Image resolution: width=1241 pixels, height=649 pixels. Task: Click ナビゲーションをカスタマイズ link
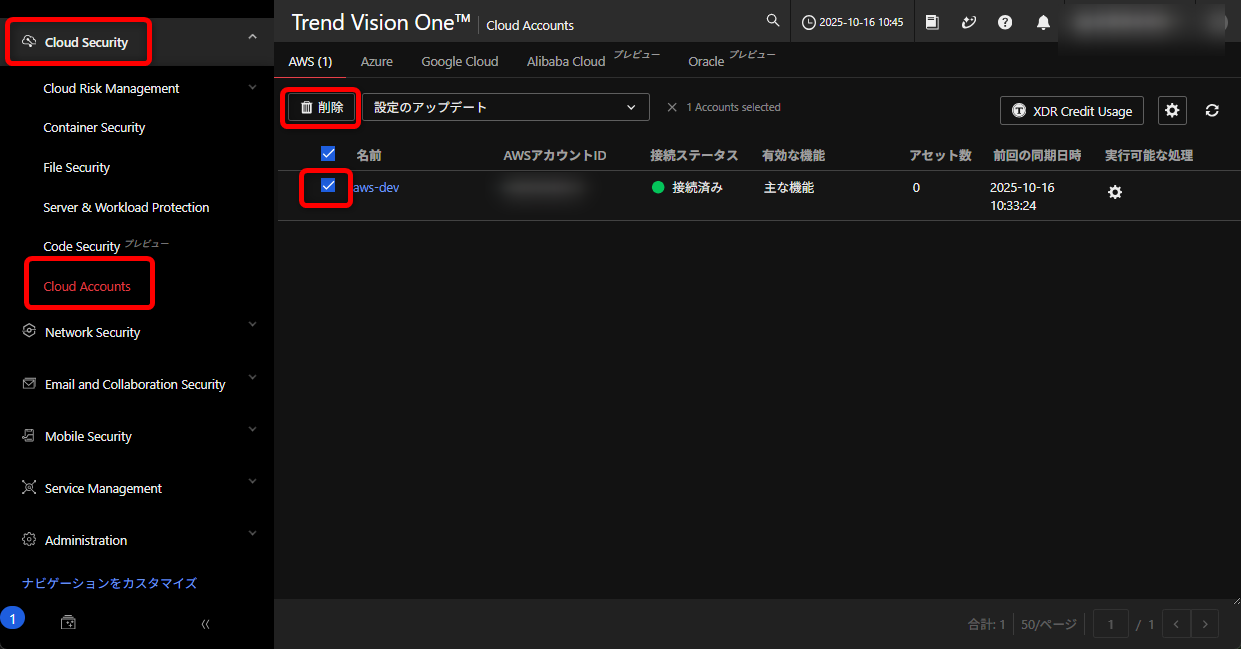[x=109, y=583]
